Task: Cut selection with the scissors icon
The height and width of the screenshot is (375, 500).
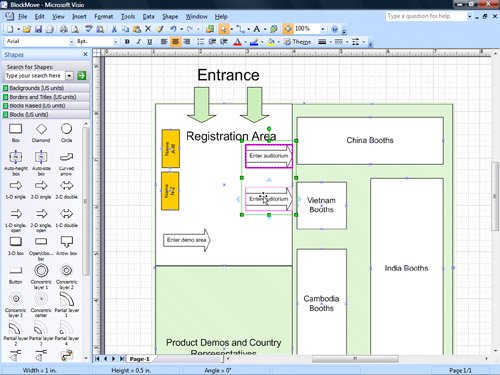Action: [114, 29]
